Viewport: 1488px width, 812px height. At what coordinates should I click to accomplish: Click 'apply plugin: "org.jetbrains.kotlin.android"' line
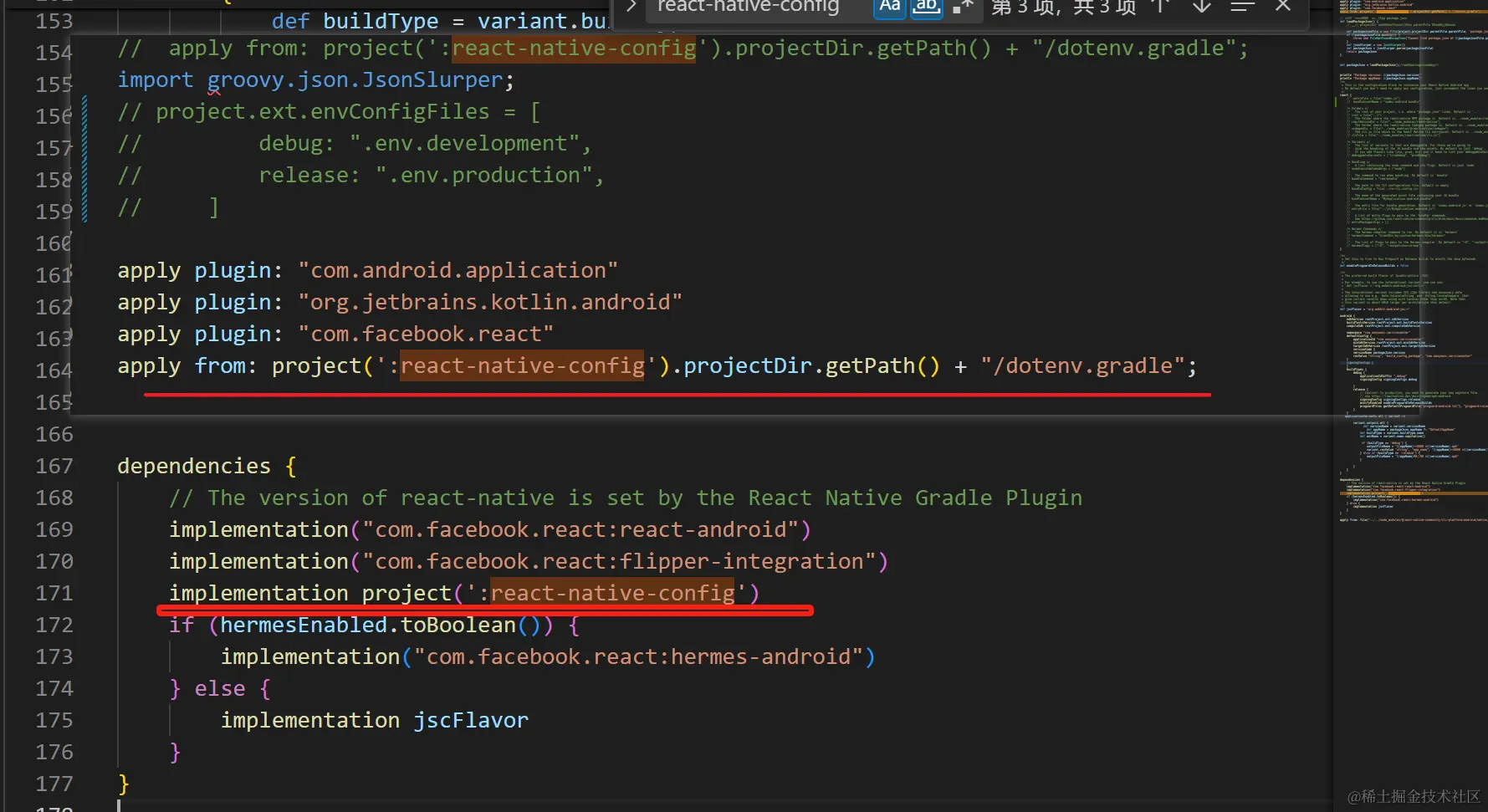click(x=400, y=303)
